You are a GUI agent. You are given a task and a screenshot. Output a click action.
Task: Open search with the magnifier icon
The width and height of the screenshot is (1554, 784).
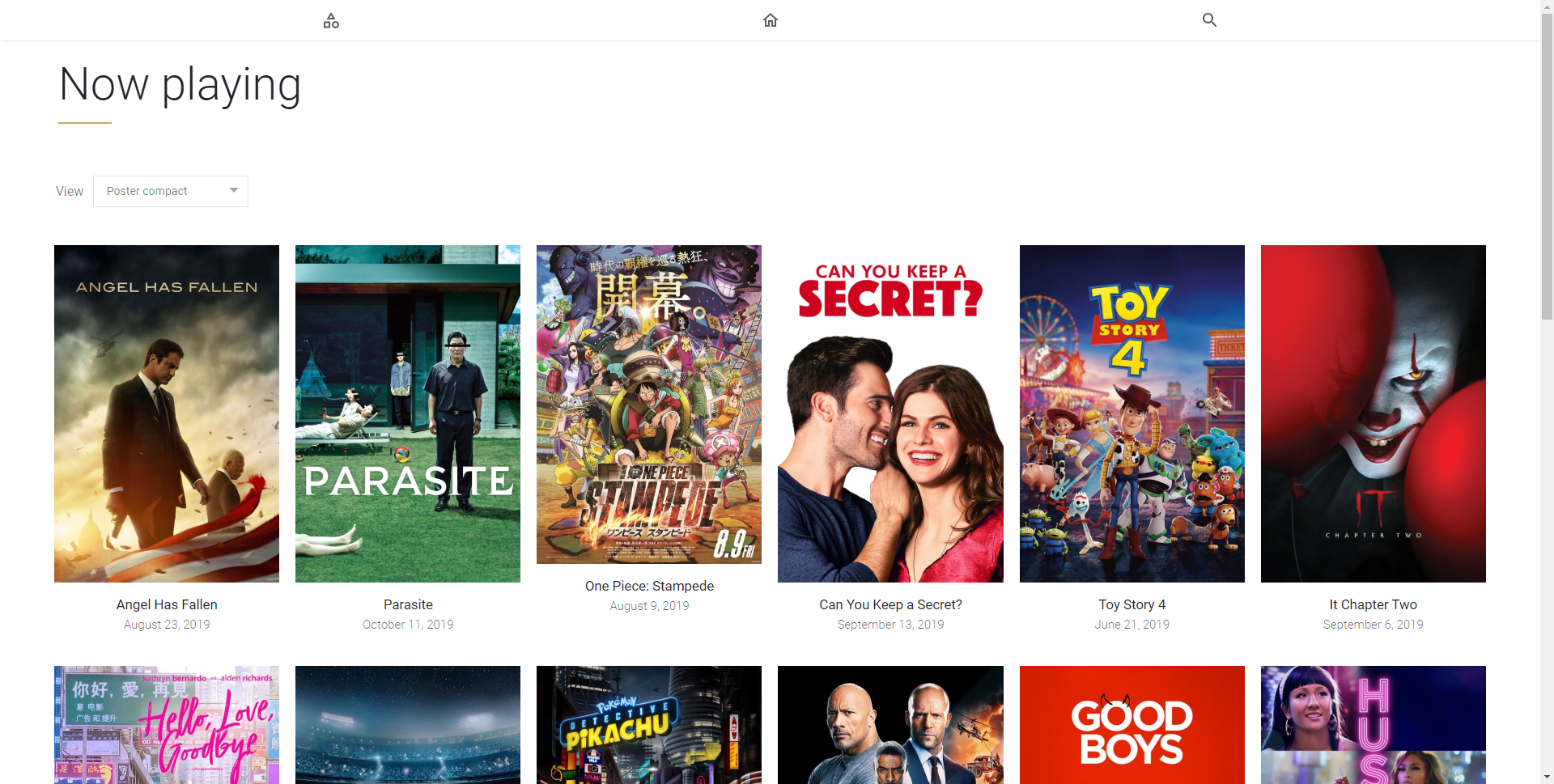click(x=1209, y=20)
